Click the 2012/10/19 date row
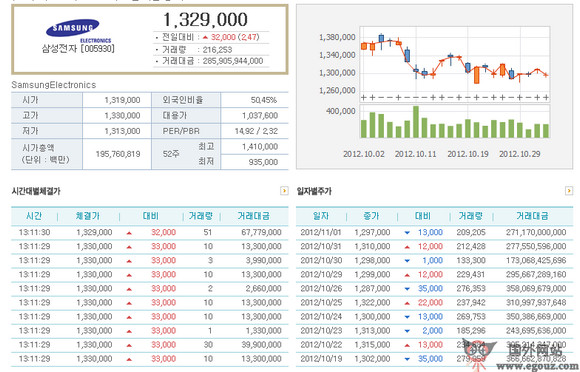This screenshot has width=580, height=372. [x=435, y=359]
